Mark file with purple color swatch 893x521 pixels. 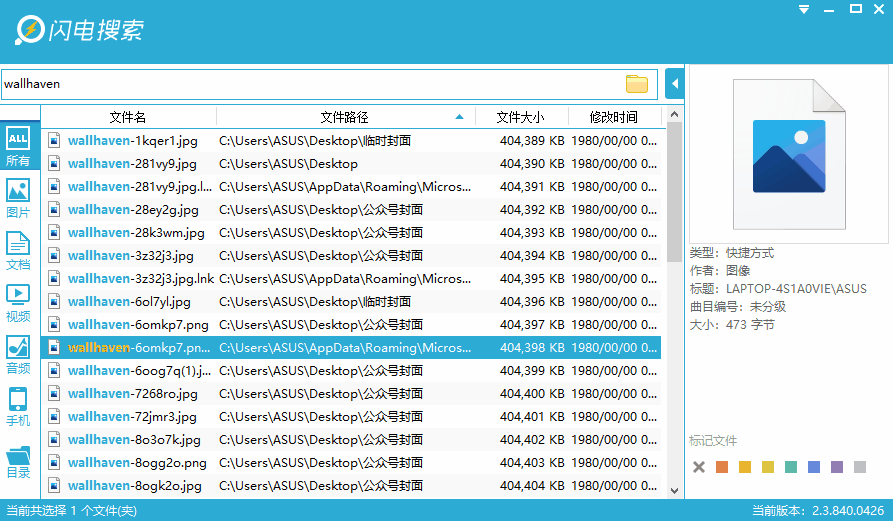pyautogui.click(x=837, y=467)
